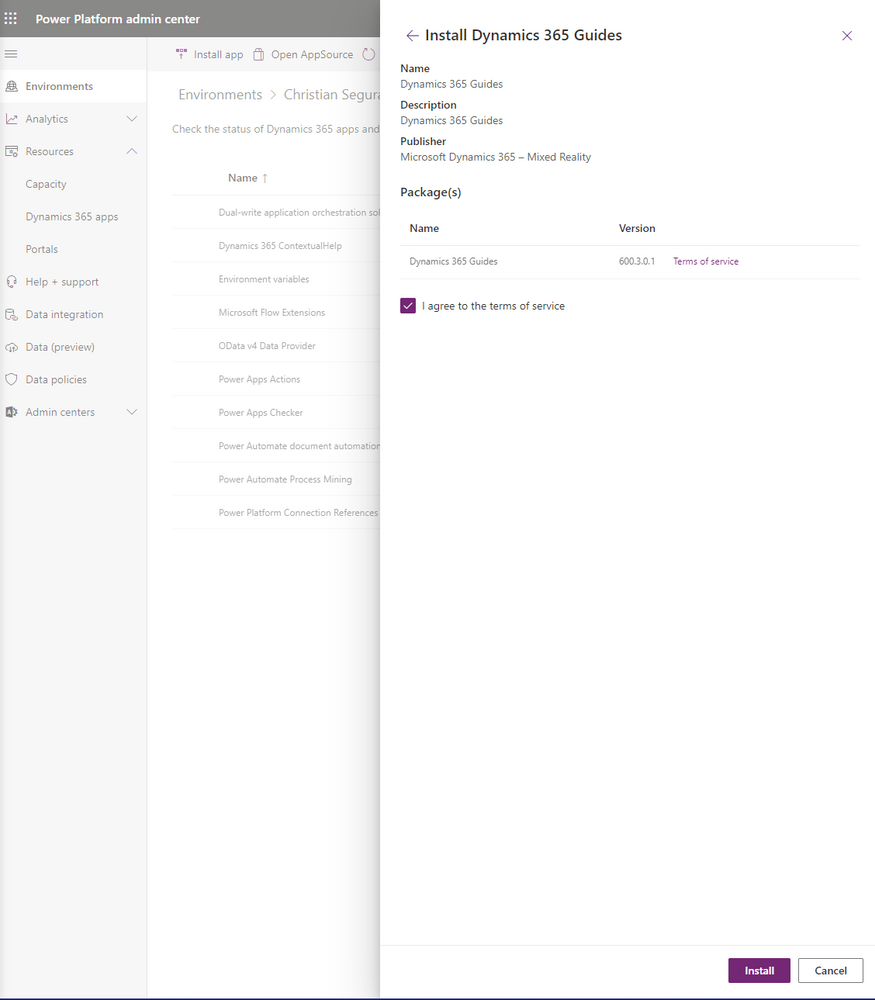Click the Help + support headset icon
Image resolution: width=875 pixels, height=1000 pixels.
11,281
